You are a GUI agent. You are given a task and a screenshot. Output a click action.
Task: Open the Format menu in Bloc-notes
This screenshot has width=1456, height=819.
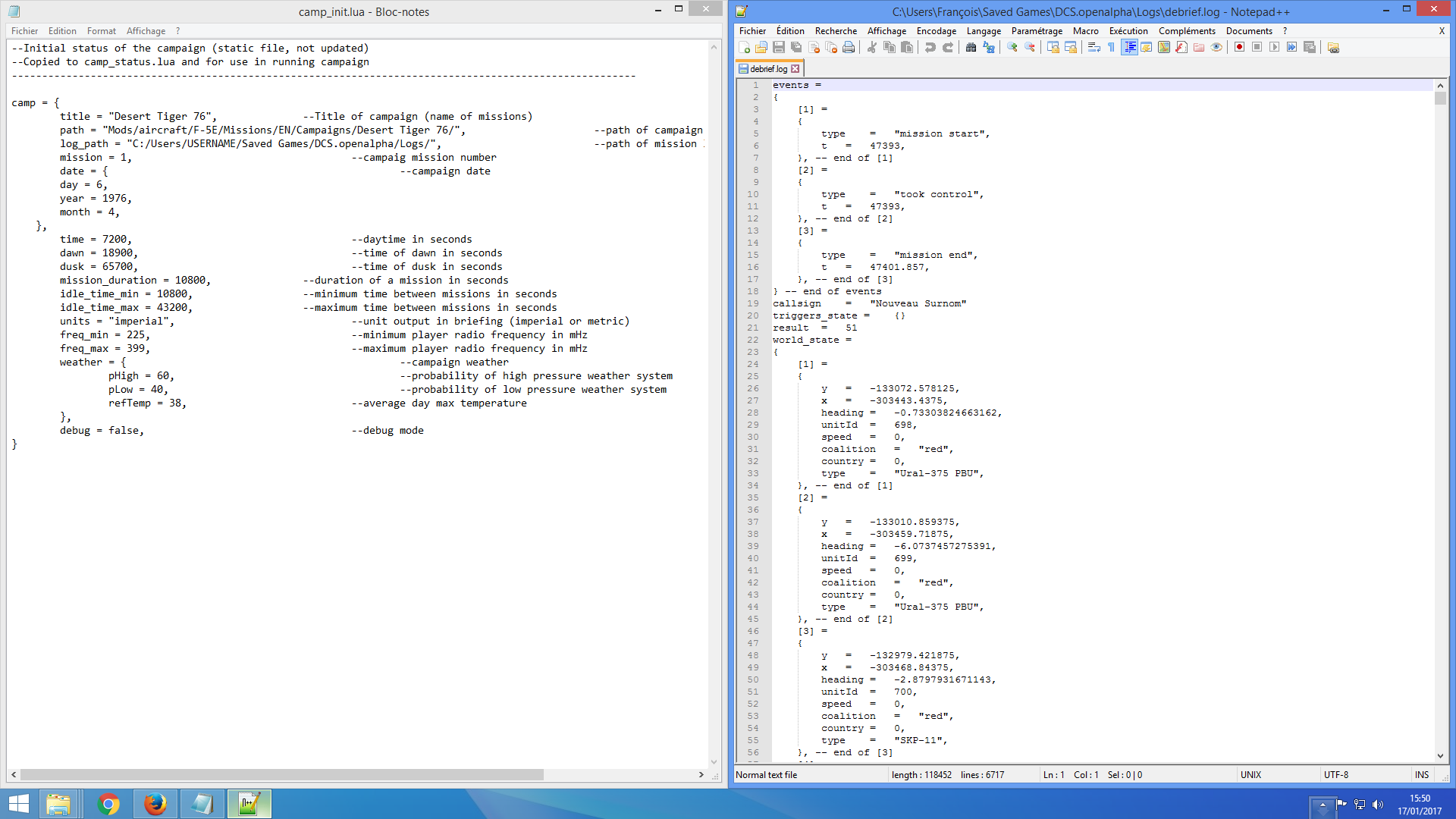tap(102, 31)
